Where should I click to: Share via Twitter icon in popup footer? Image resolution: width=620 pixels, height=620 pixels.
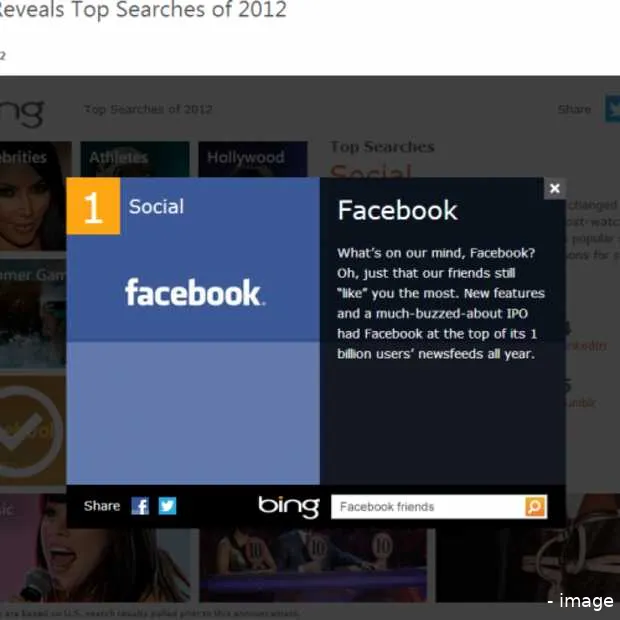point(167,506)
